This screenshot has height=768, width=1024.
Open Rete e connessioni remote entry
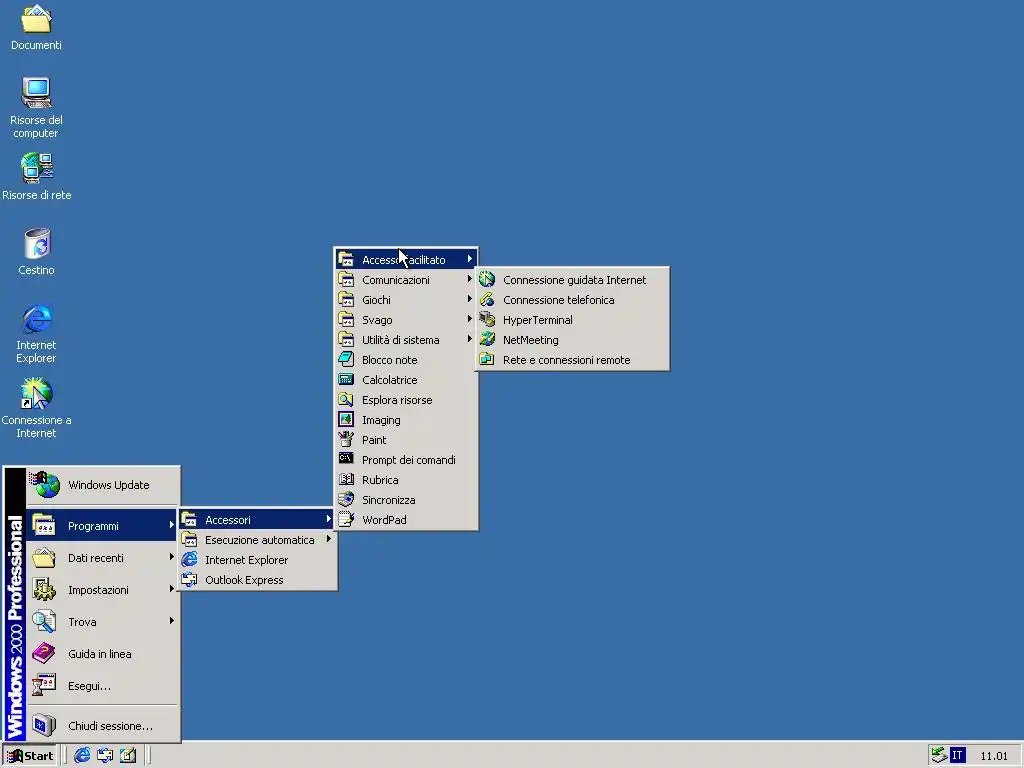[573, 360]
